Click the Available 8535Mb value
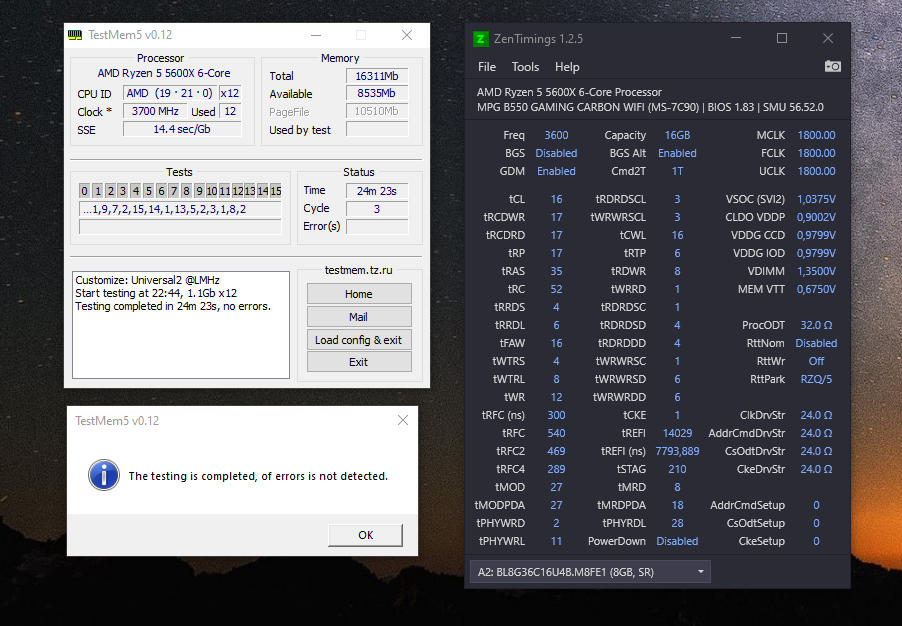This screenshot has height=626, width=902. click(x=377, y=93)
